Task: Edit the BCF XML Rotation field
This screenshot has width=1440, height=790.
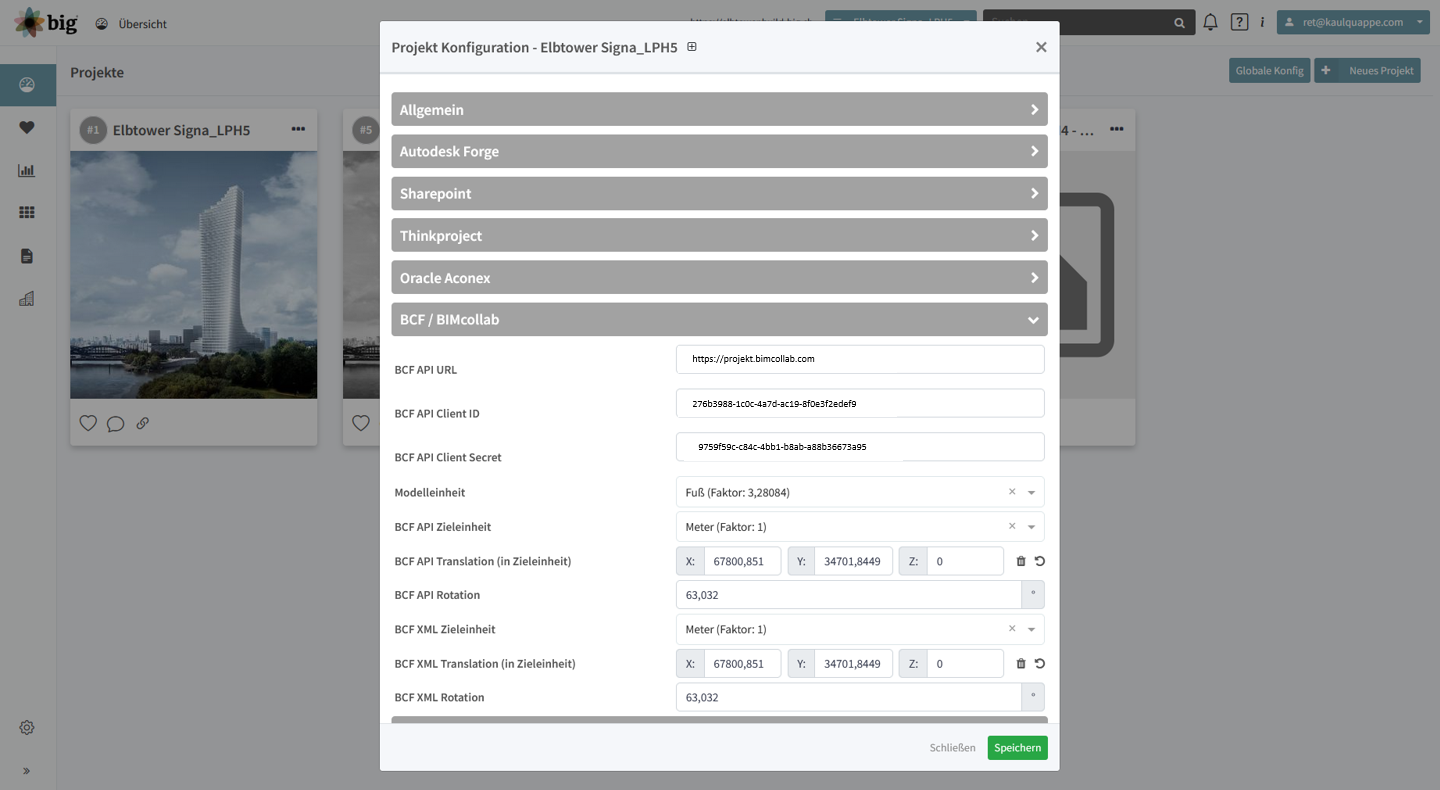Action: pyautogui.click(x=848, y=697)
